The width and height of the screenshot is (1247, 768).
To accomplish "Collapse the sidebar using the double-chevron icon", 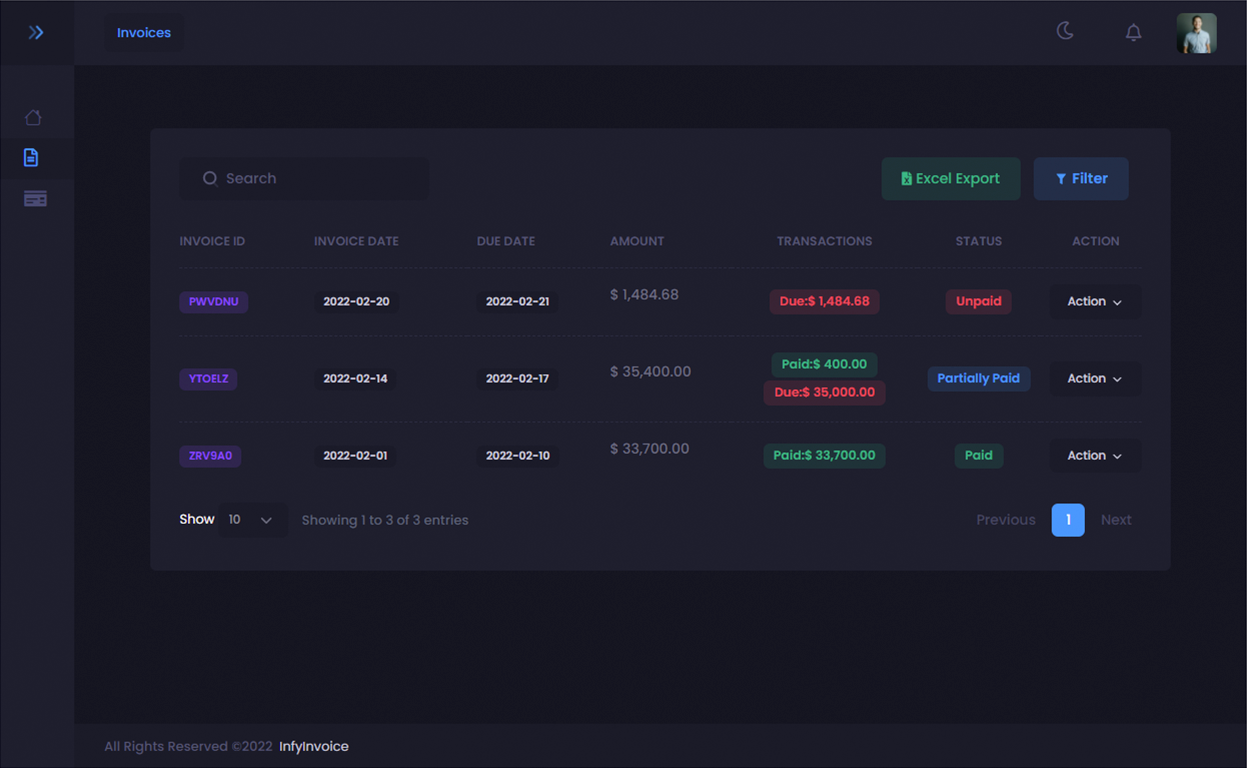I will point(37,32).
